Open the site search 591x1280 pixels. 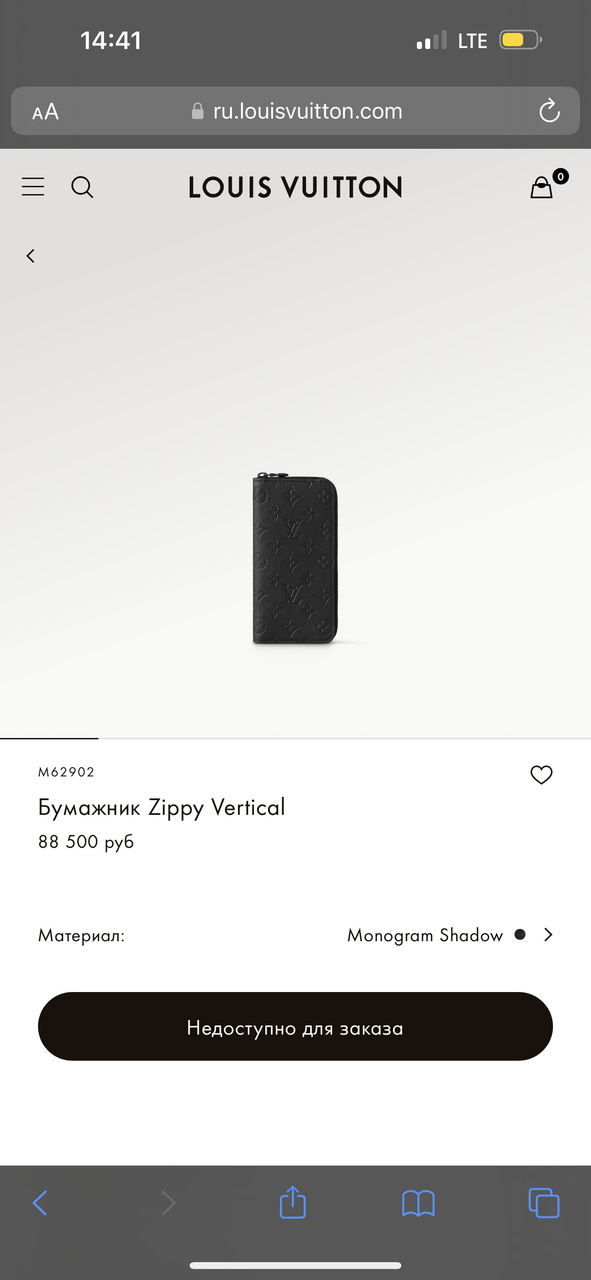coord(82,187)
